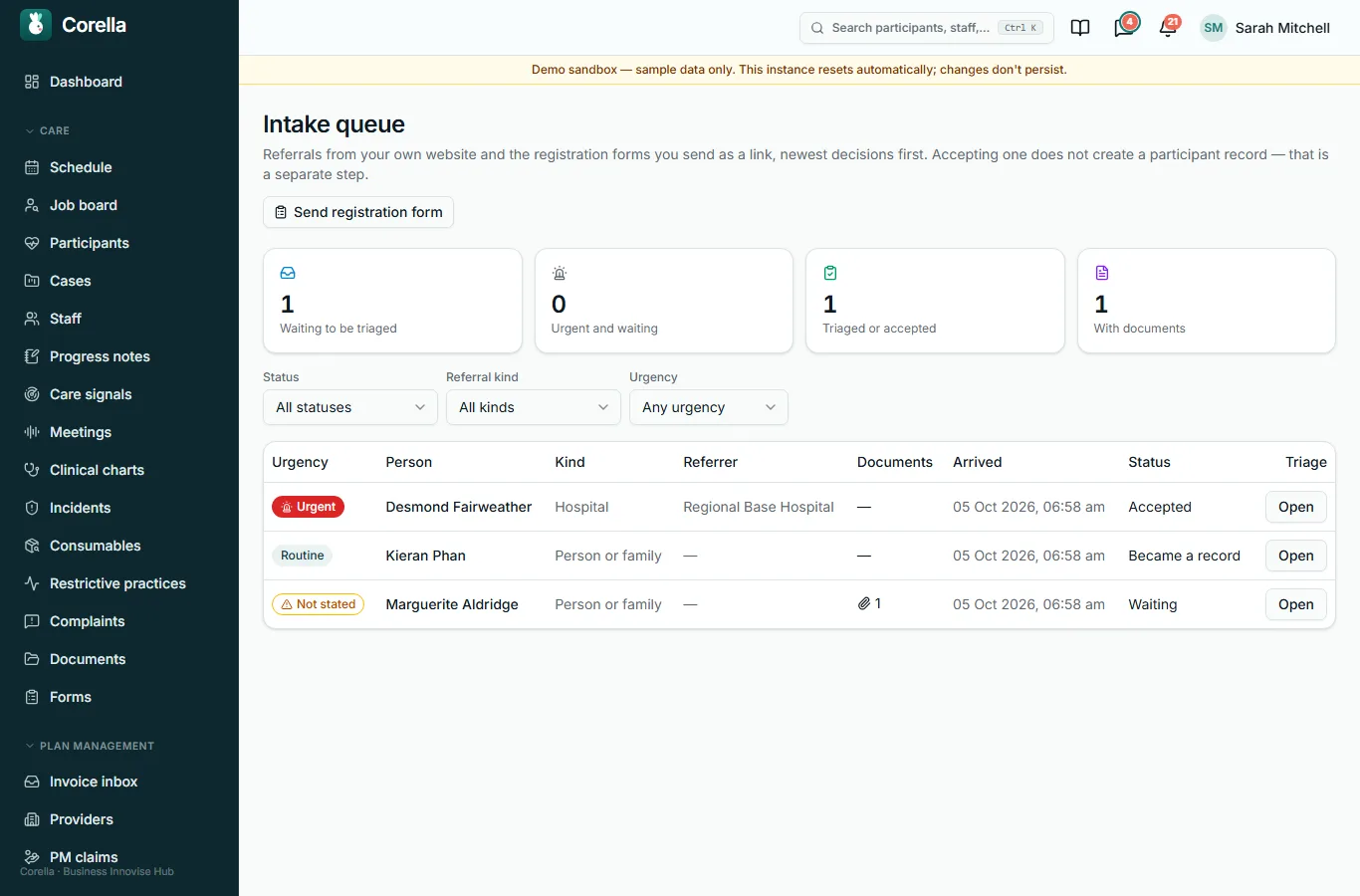Viewport: 1360px width, 896px height.
Task: Collapse the PLAN MANAGEMENT sidebar section
Action: click(x=90, y=746)
